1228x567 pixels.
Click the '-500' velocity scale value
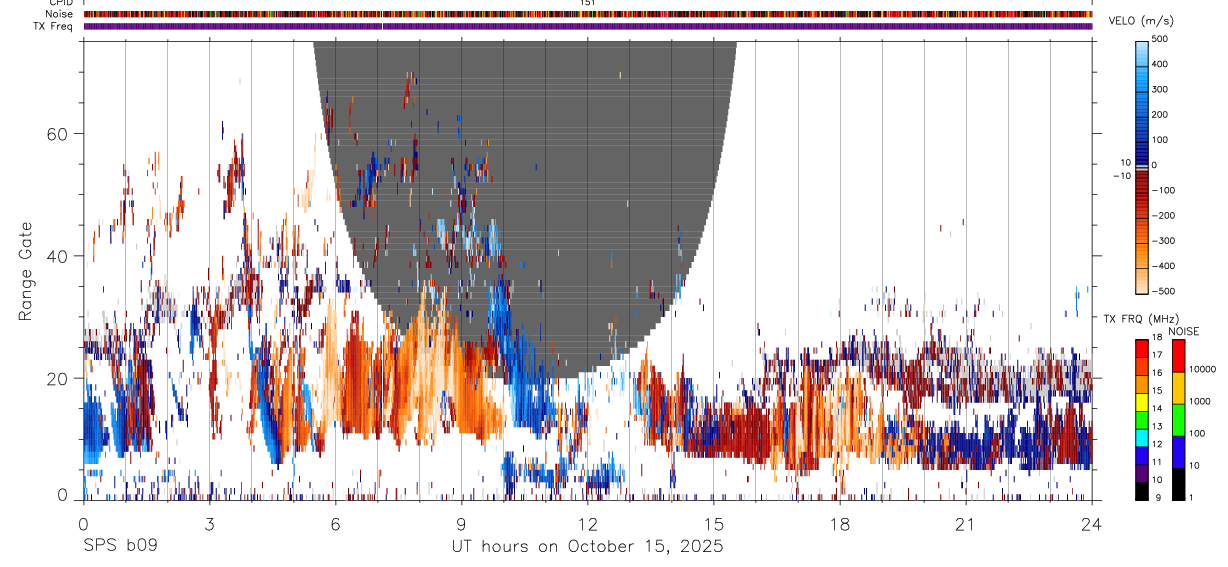click(1162, 291)
